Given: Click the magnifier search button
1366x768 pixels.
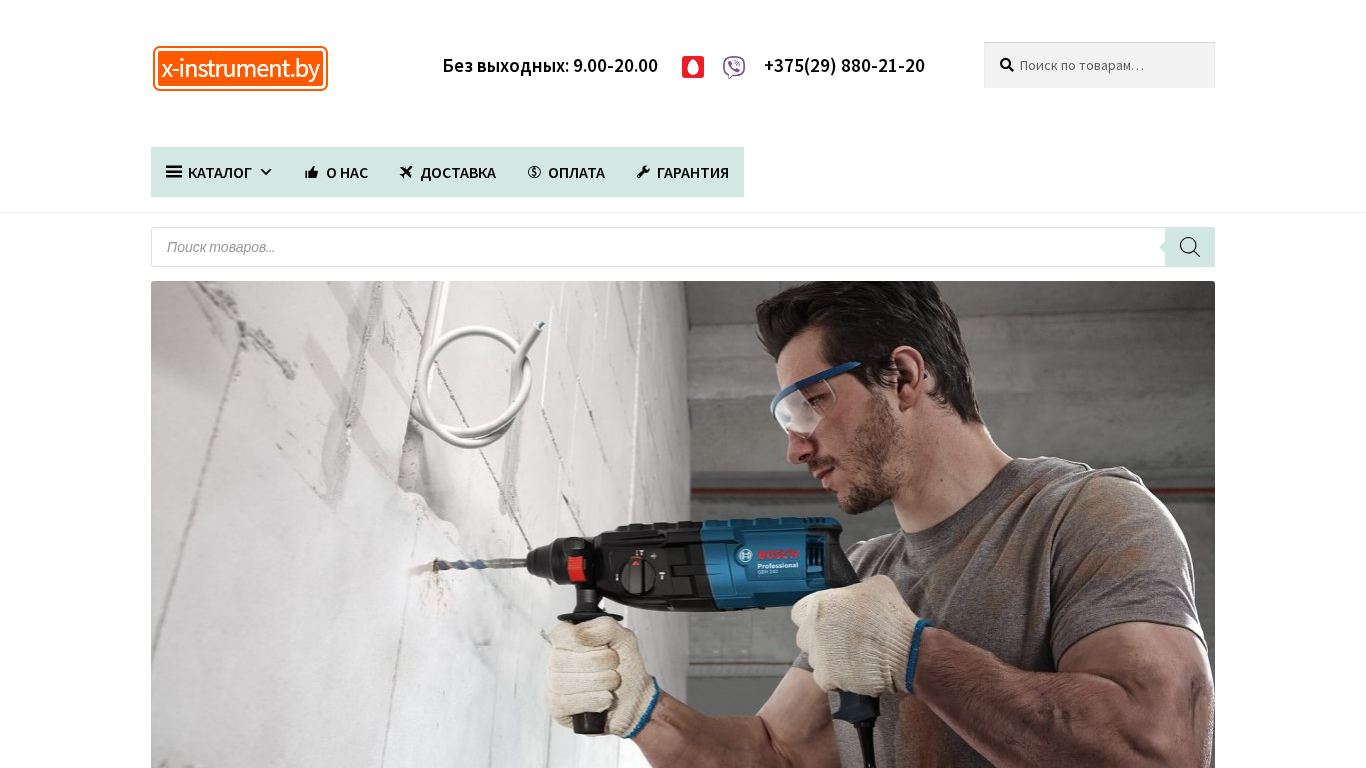Looking at the screenshot, I should 1190,247.
